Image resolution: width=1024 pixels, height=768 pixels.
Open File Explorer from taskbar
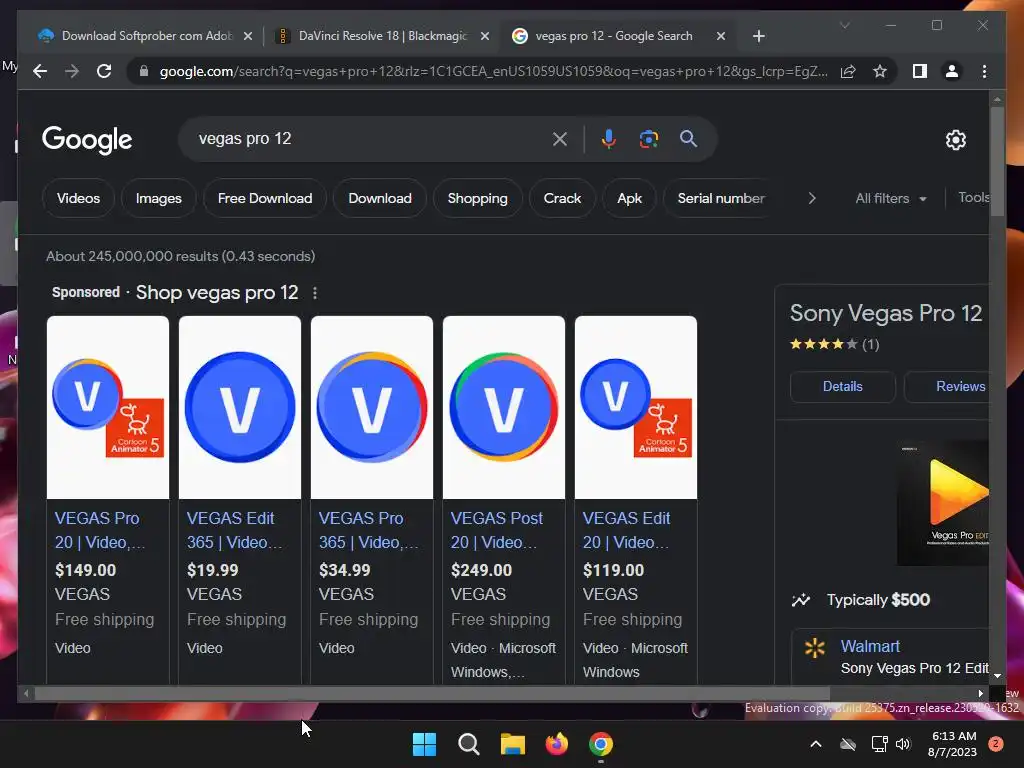[513, 744]
